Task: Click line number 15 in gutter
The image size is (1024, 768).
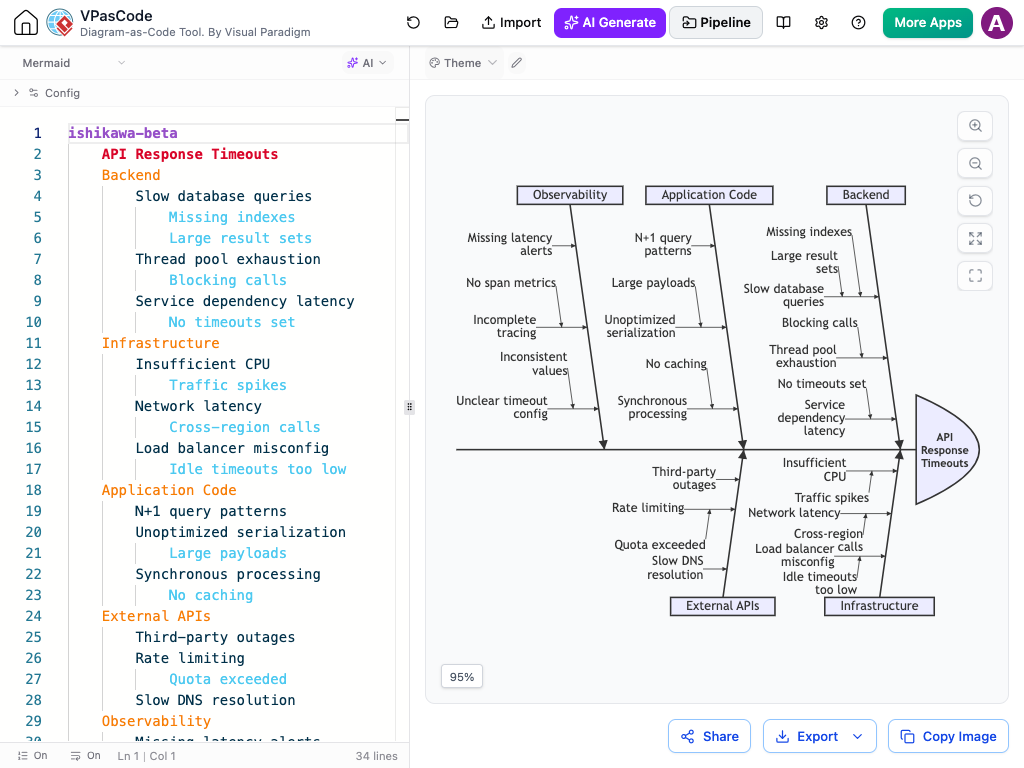Action: pos(33,427)
